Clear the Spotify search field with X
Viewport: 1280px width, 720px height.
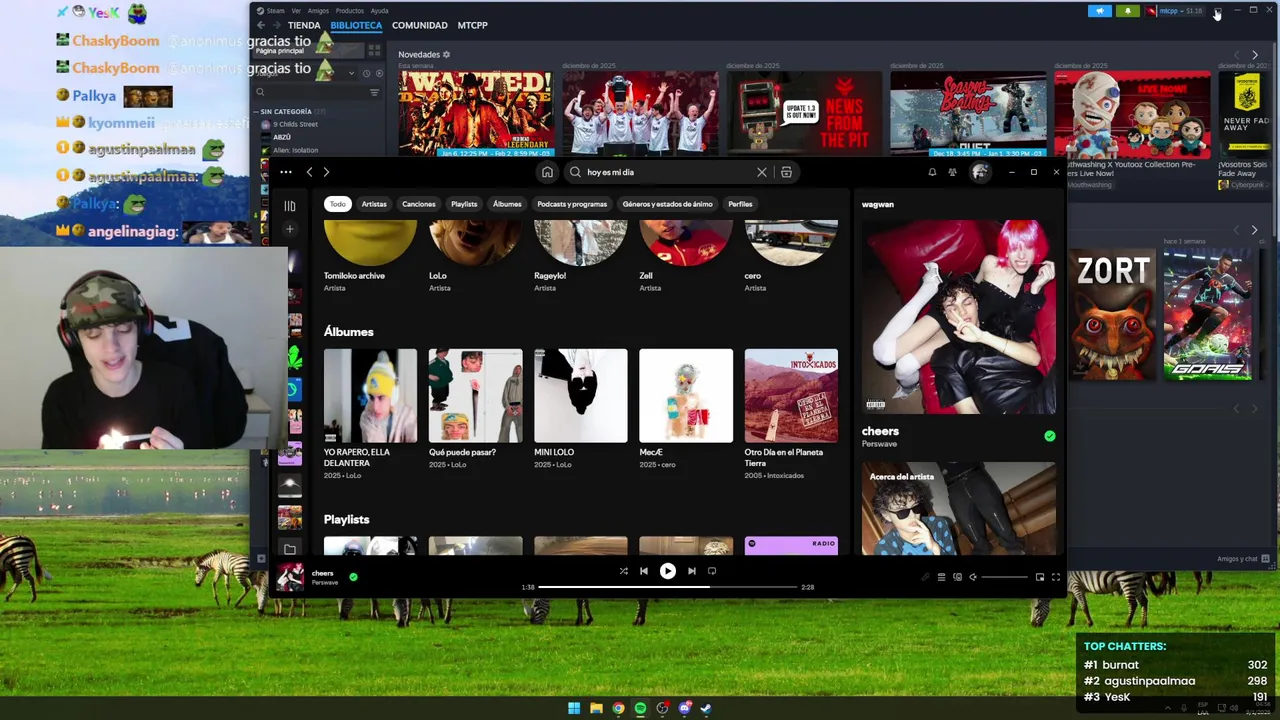(x=762, y=172)
